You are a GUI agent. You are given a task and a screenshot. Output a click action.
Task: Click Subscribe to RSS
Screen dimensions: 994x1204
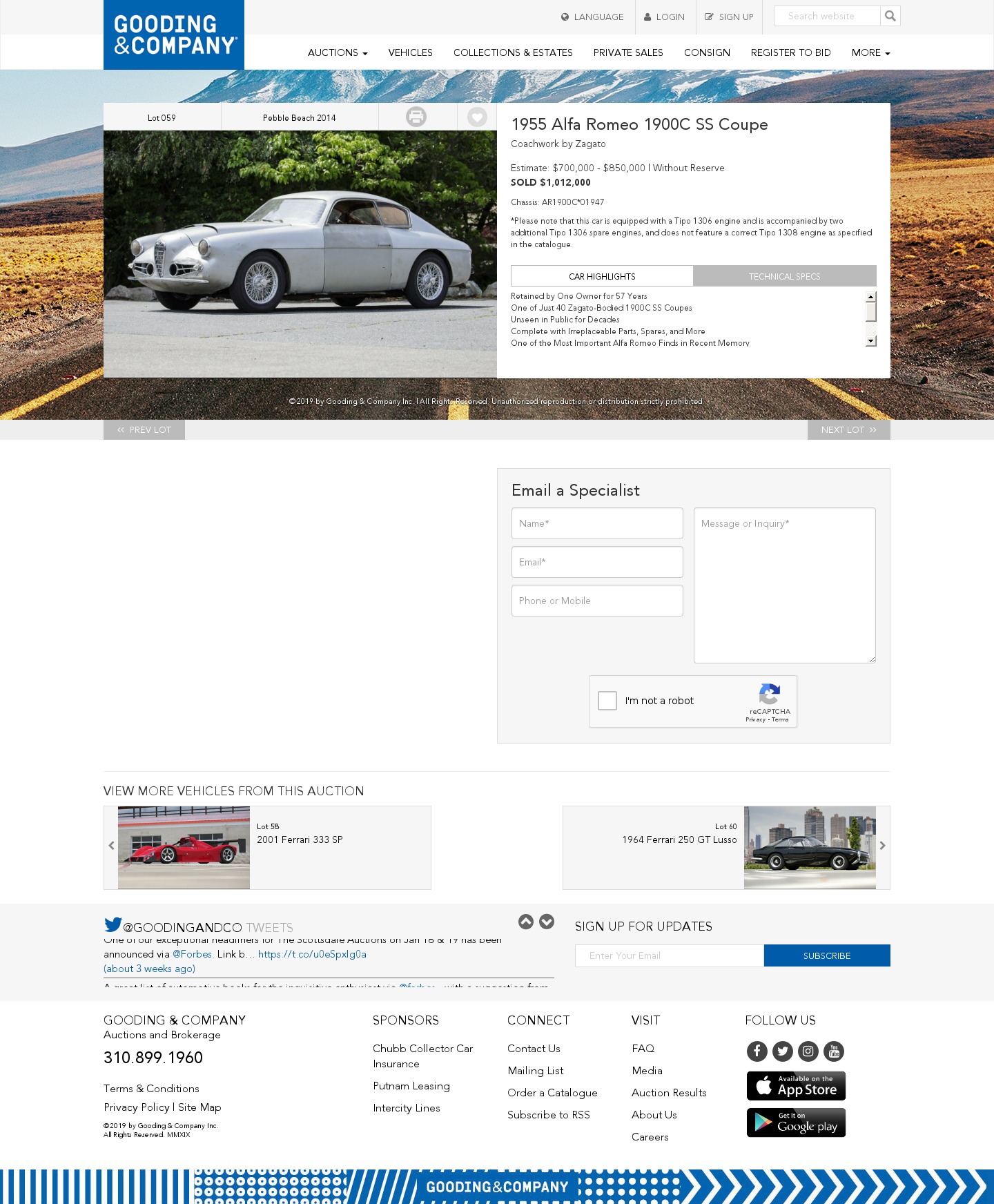pos(549,1115)
